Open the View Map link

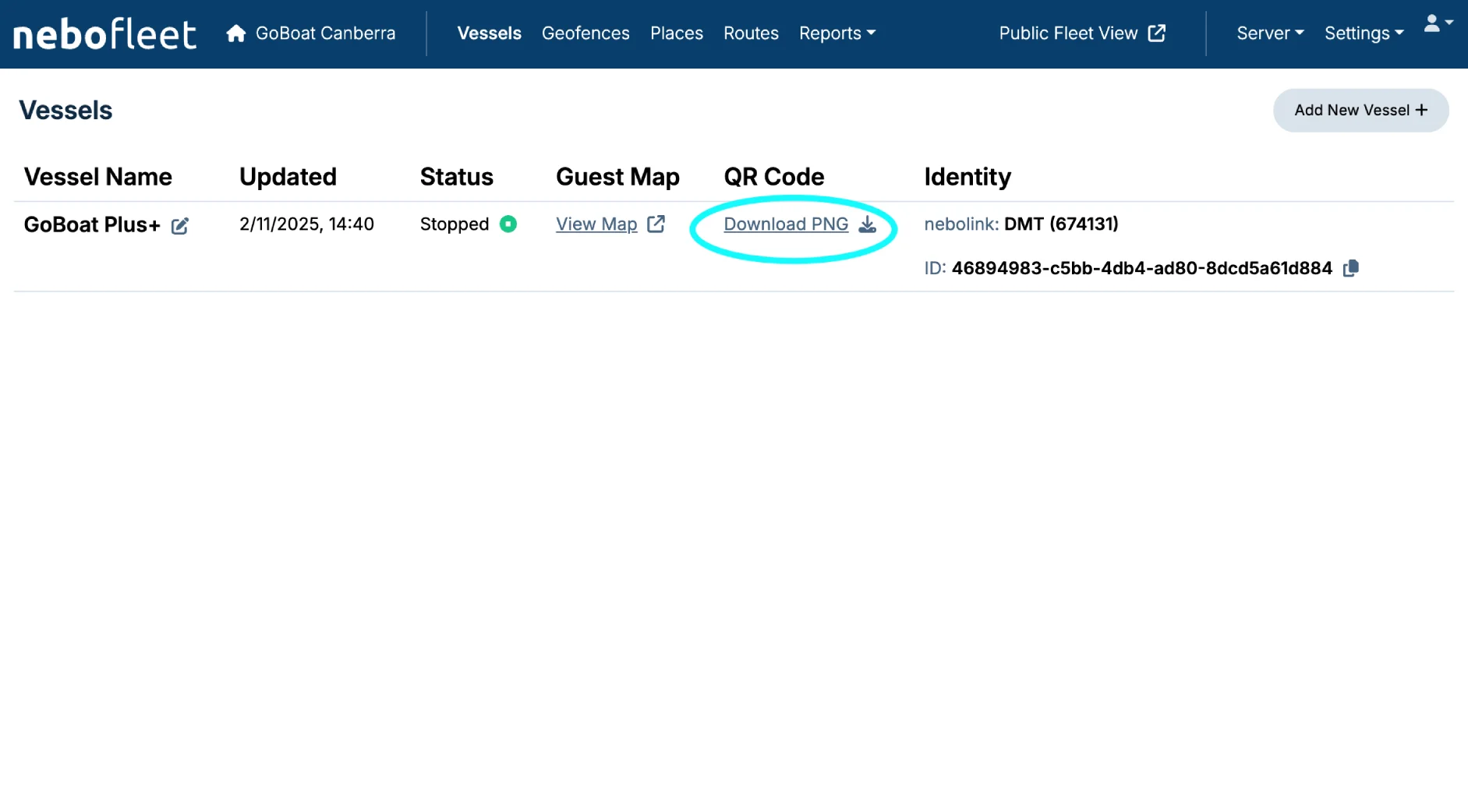(596, 224)
